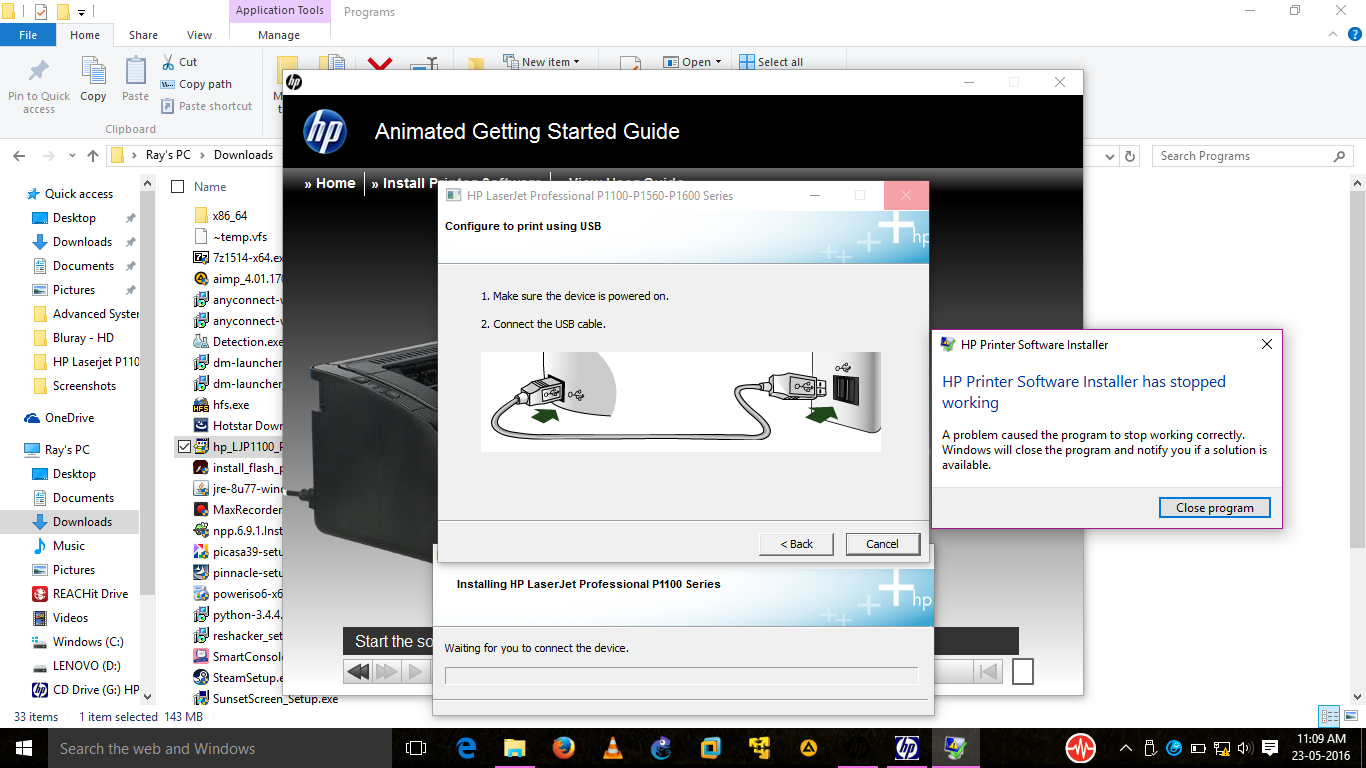Launch Microsoft Edge from the taskbar

[x=466, y=748]
